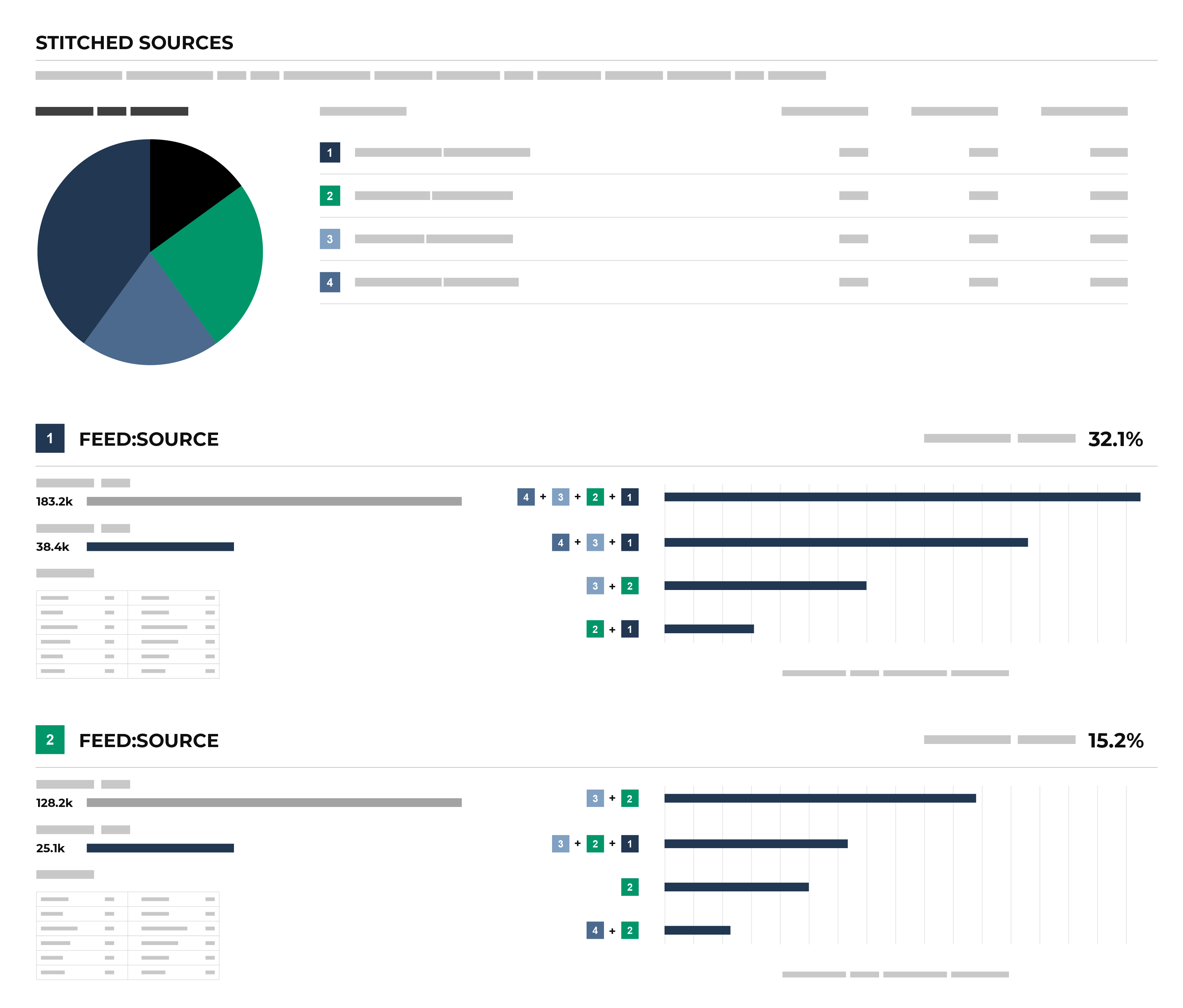1183x1008 pixels.
Task: Click badge 4 in source 2's 4+2 row
Action: pyautogui.click(x=595, y=930)
